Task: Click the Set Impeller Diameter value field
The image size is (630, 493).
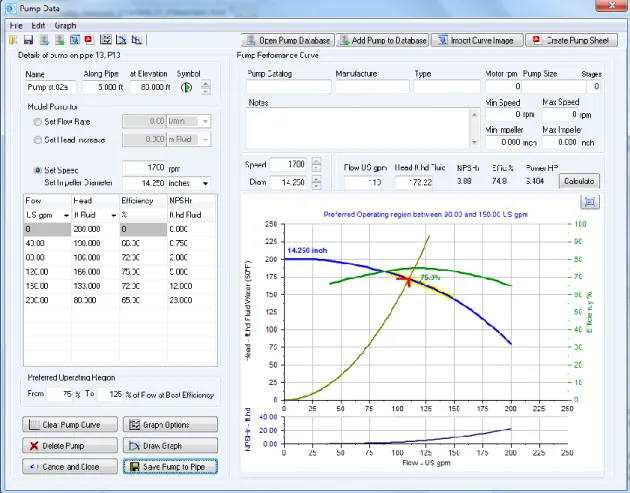Action: coord(144,183)
